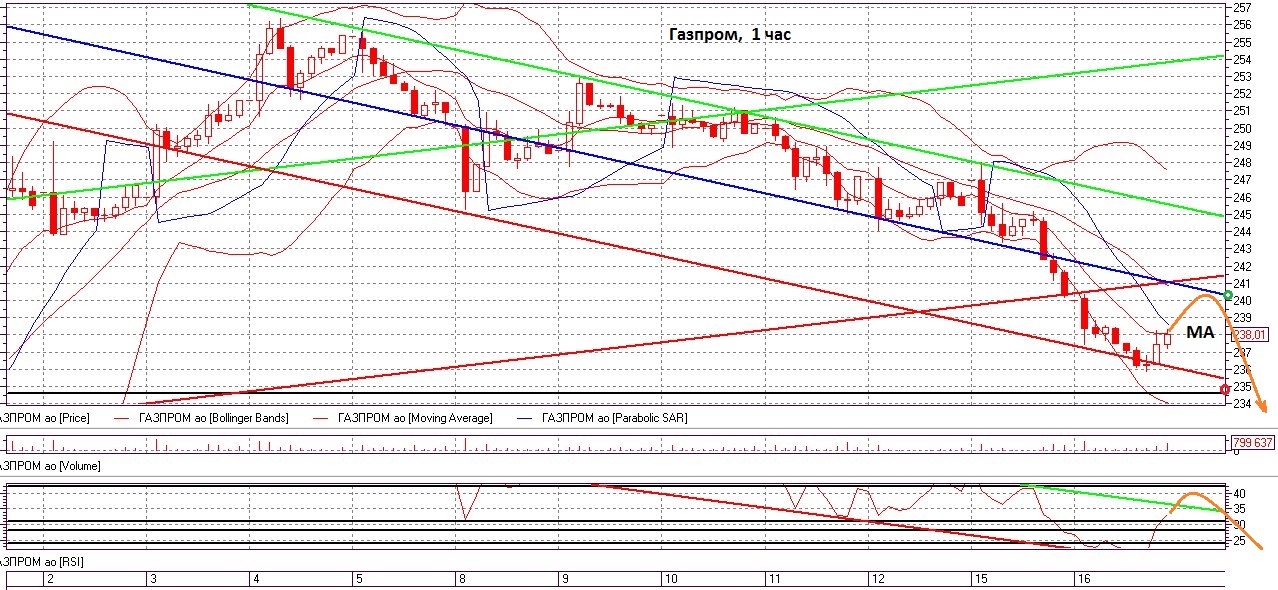1278x590 pixels.
Task: Click RSI level 25 on the axis
Action: pos(1239,541)
